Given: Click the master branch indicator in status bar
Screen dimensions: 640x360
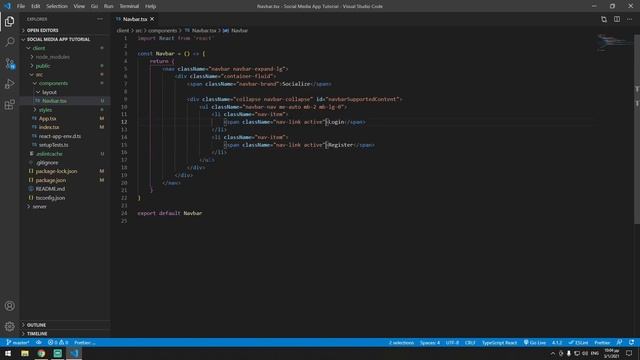Looking at the screenshot, I should (18, 342).
